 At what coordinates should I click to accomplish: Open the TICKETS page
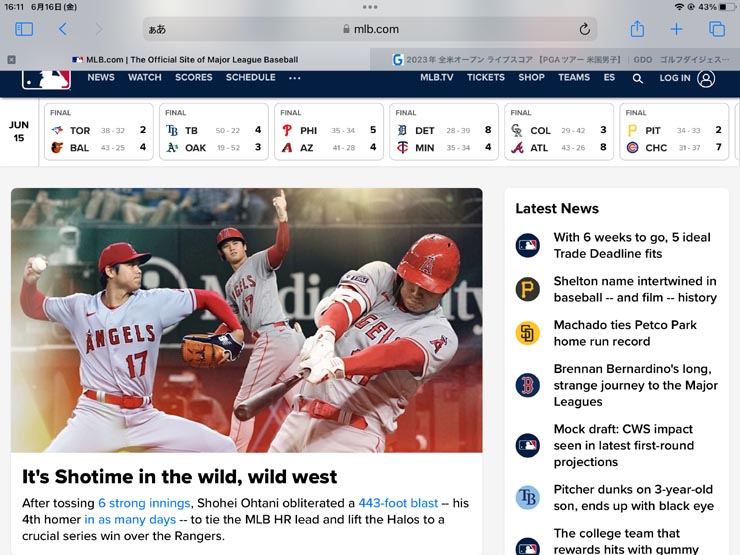[486, 77]
